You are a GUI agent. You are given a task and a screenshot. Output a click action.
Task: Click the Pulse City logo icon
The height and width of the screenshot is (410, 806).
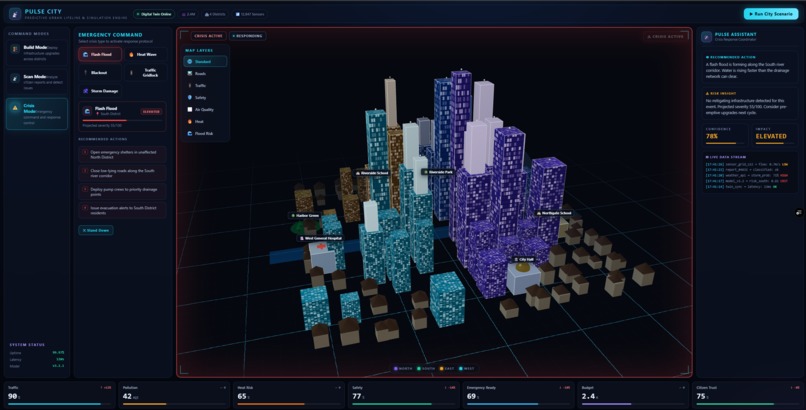pyautogui.click(x=14, y=14)
